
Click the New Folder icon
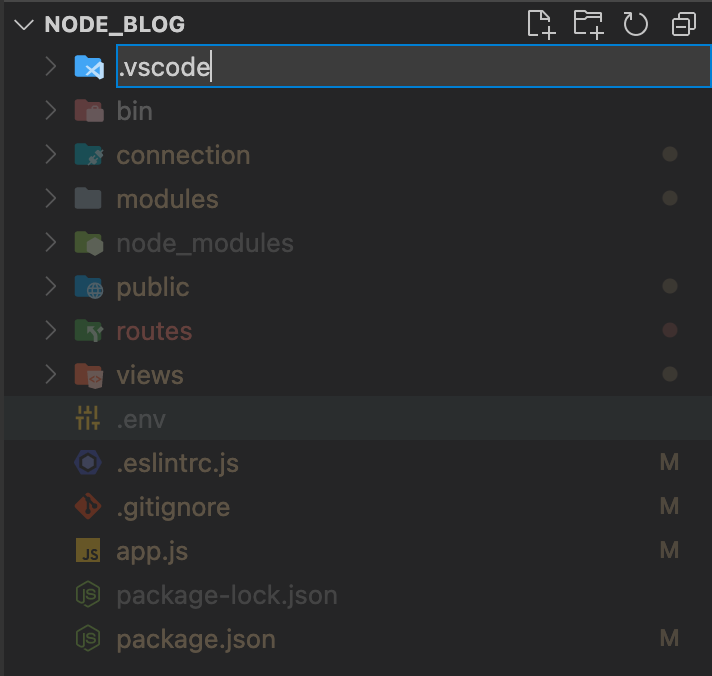[588, 24]
